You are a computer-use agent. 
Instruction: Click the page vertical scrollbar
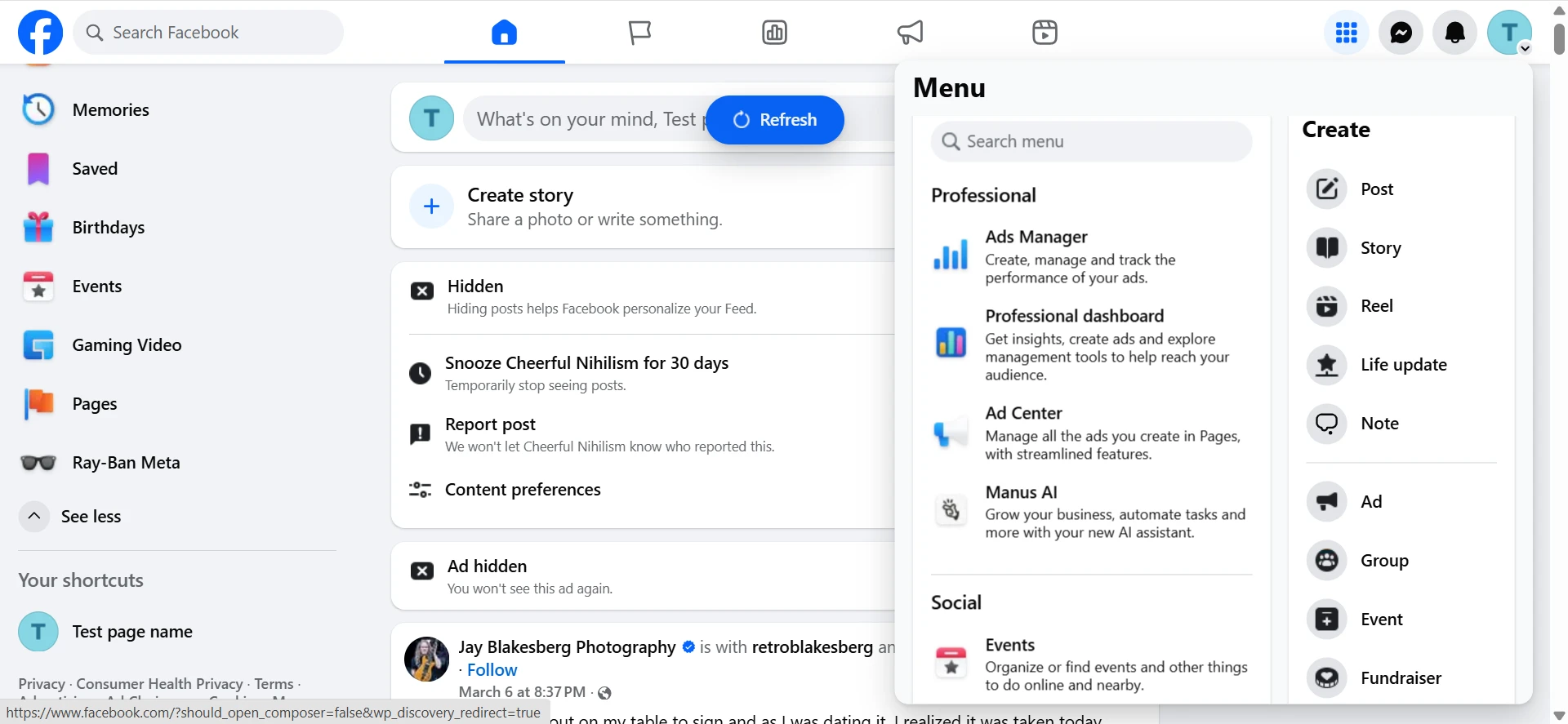(1558, 39)
